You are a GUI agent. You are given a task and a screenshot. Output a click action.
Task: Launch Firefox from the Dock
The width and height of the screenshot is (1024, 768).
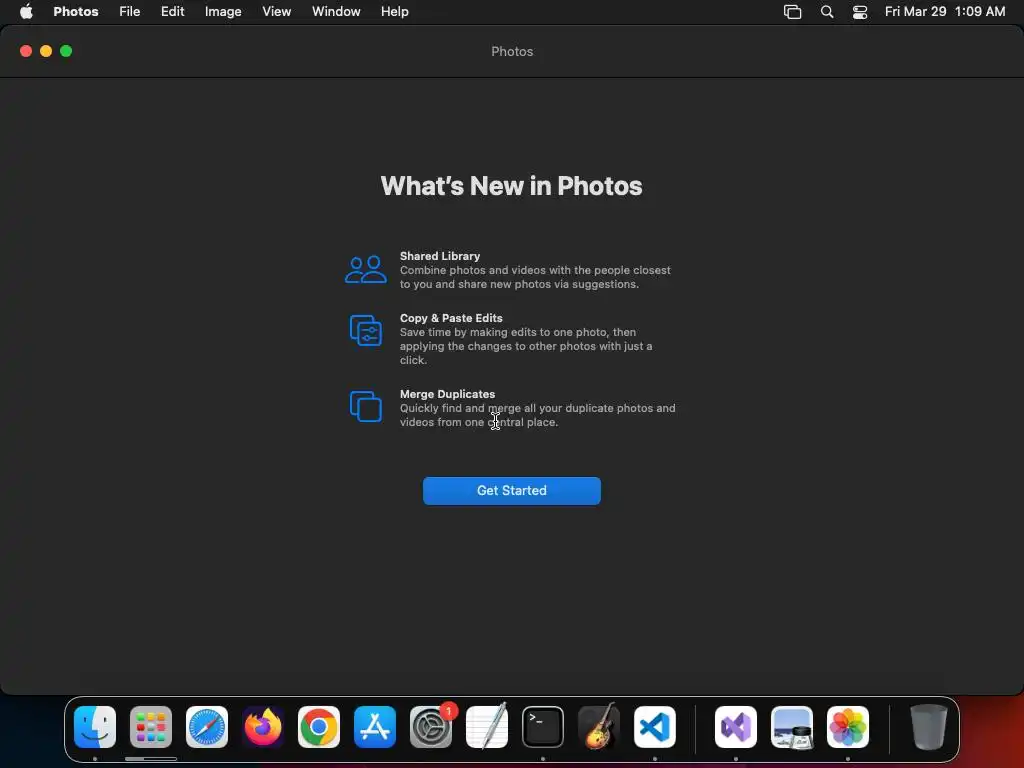263,727
